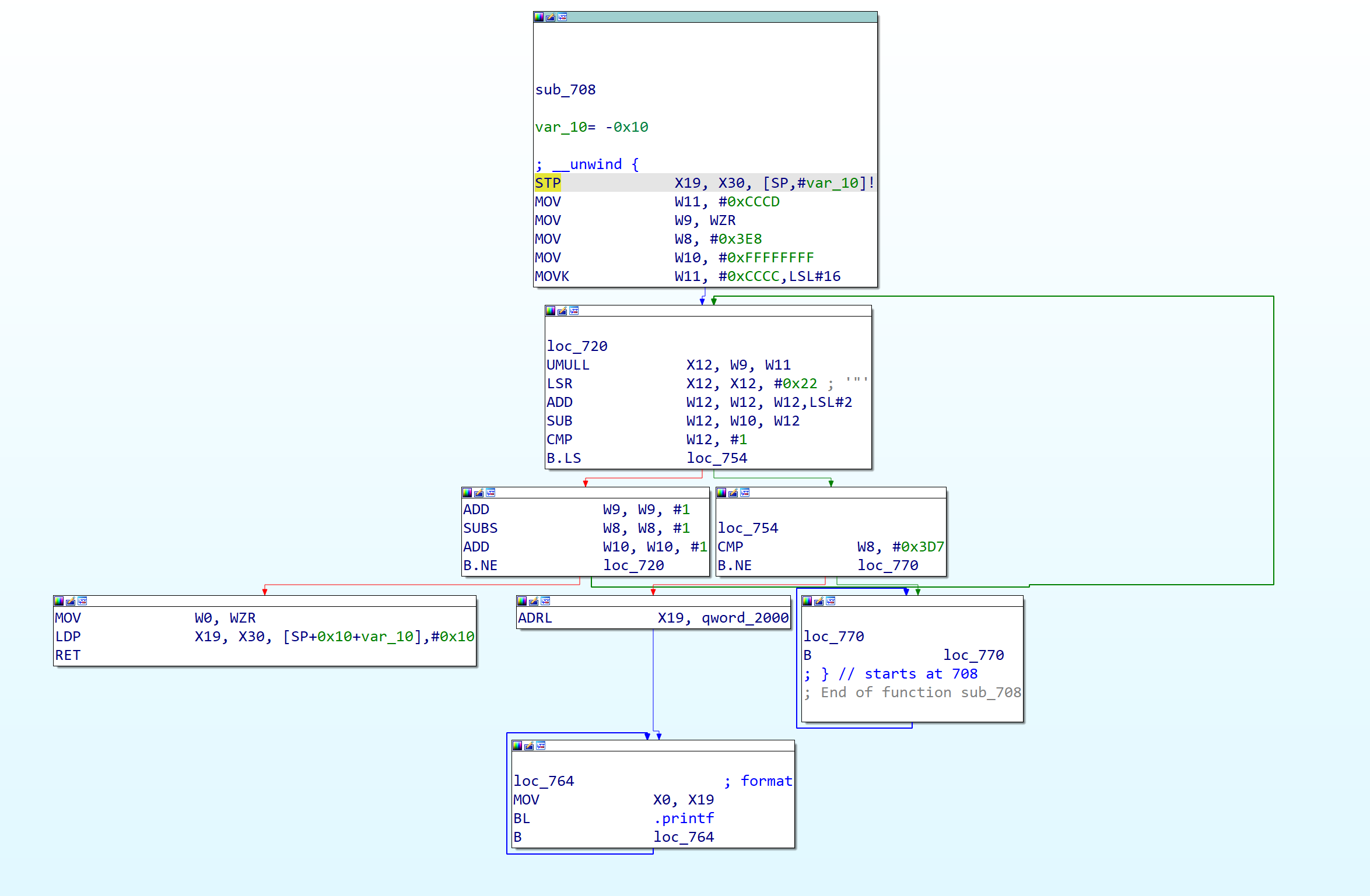Click the highlighted STP instruction
This screenshot has width=1370, height=896.
548,183
